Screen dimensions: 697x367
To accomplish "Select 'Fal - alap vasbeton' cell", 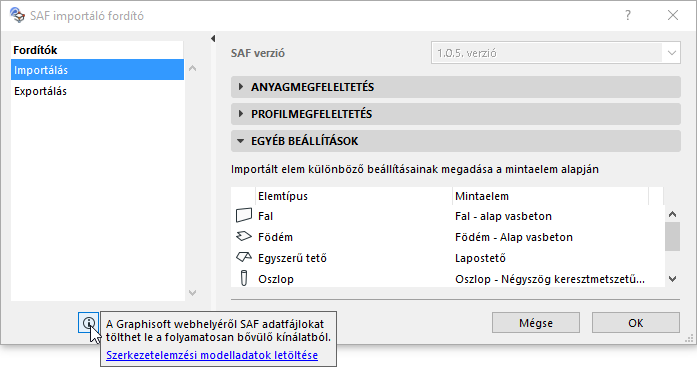I will point(503,216).
